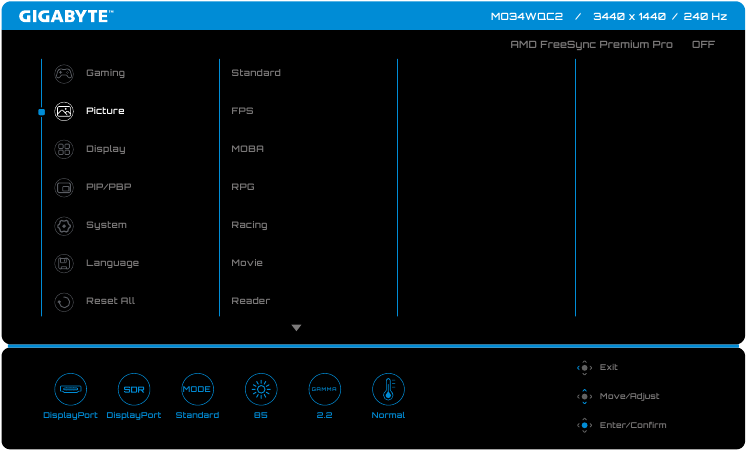Click the MODE Standard status icon
This screenshot has width=748, height=452.
(x=197, y=388)
